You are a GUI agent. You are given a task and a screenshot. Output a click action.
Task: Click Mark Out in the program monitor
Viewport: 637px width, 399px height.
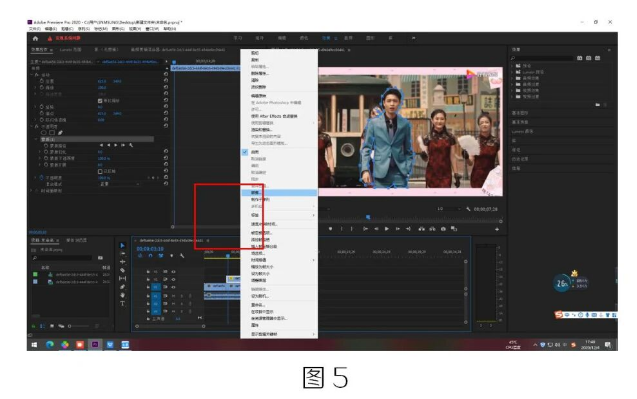(x=351, y=229)
